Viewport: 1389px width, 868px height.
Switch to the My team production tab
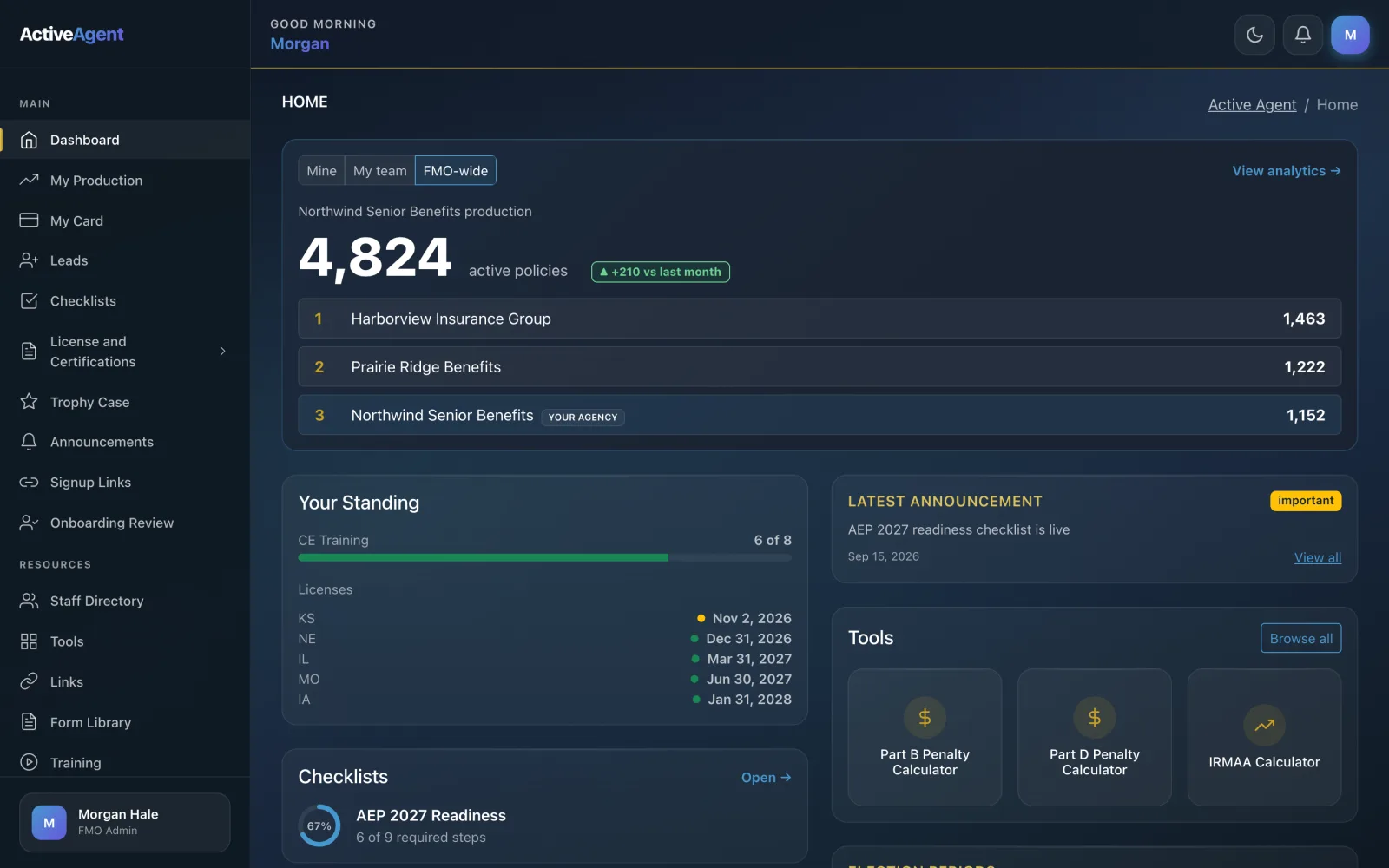[x=379, y=171]
